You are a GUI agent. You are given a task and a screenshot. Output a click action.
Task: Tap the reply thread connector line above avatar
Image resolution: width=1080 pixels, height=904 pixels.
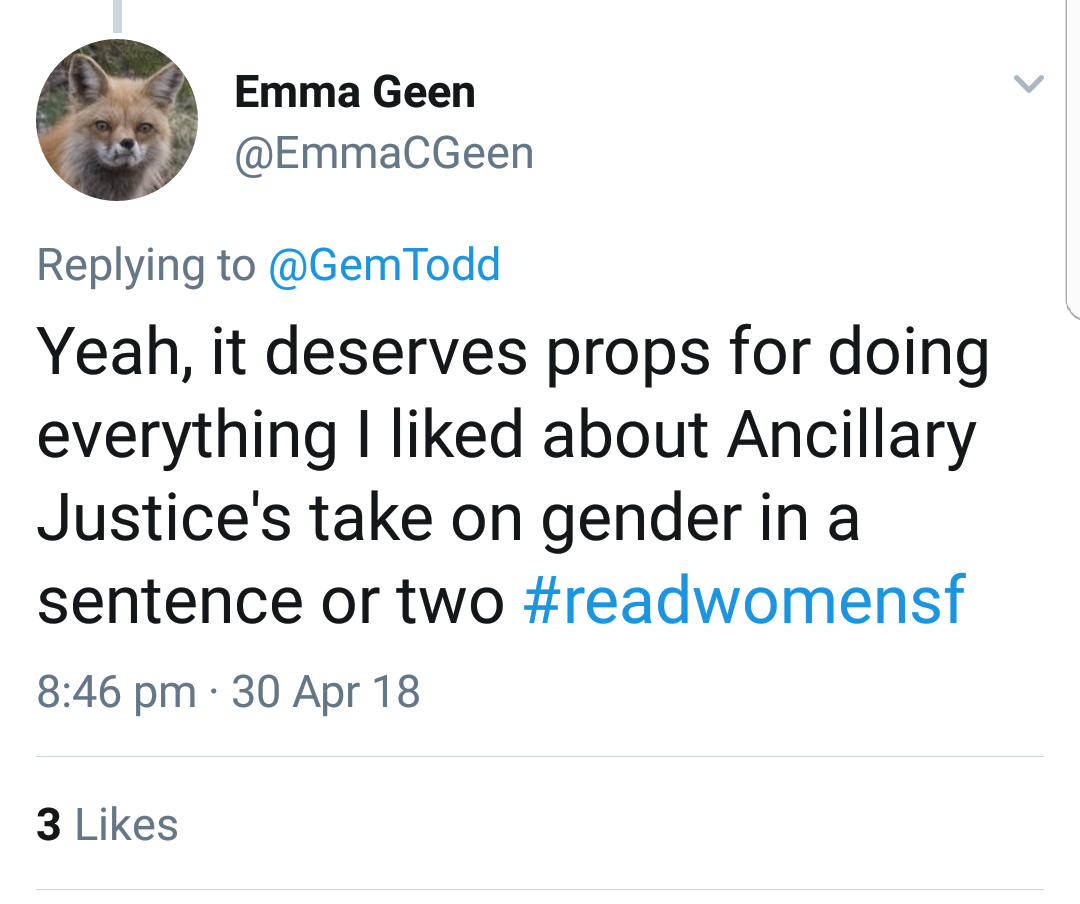pos(117,15)
